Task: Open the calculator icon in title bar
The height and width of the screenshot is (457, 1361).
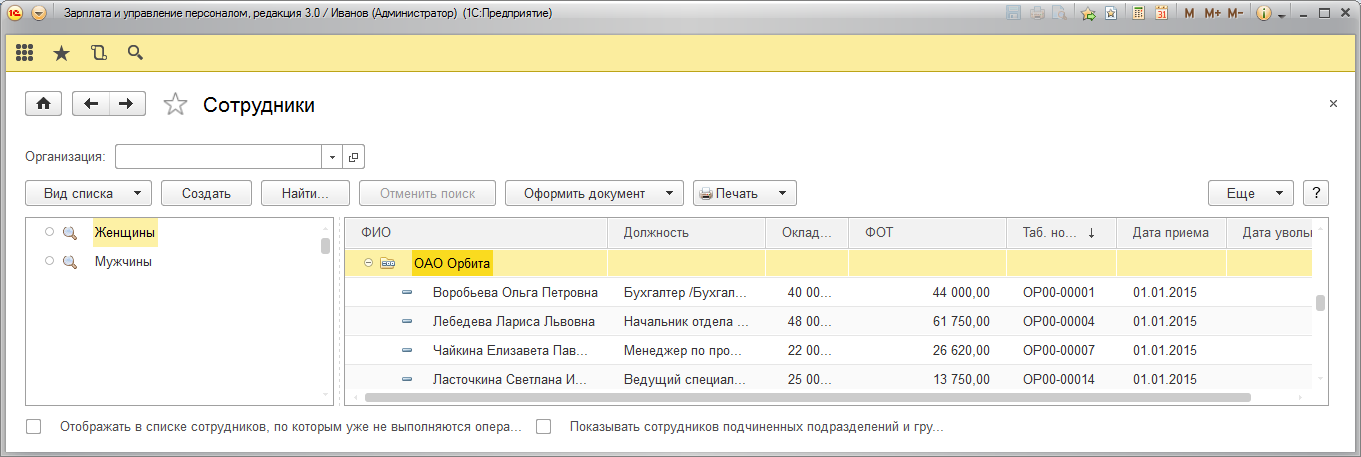Action: tap(1138, 14)
